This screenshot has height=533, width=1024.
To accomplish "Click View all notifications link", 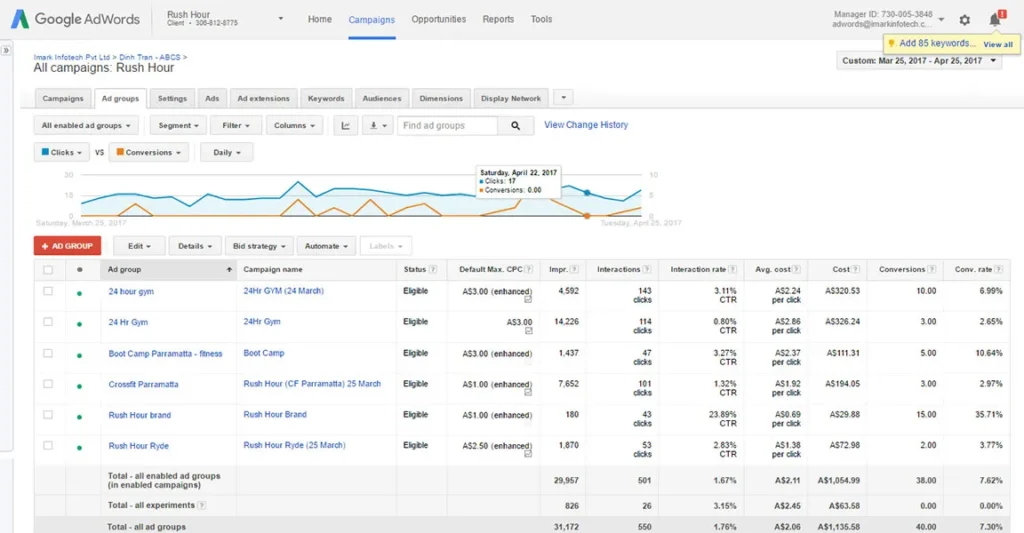I will 998,44.
